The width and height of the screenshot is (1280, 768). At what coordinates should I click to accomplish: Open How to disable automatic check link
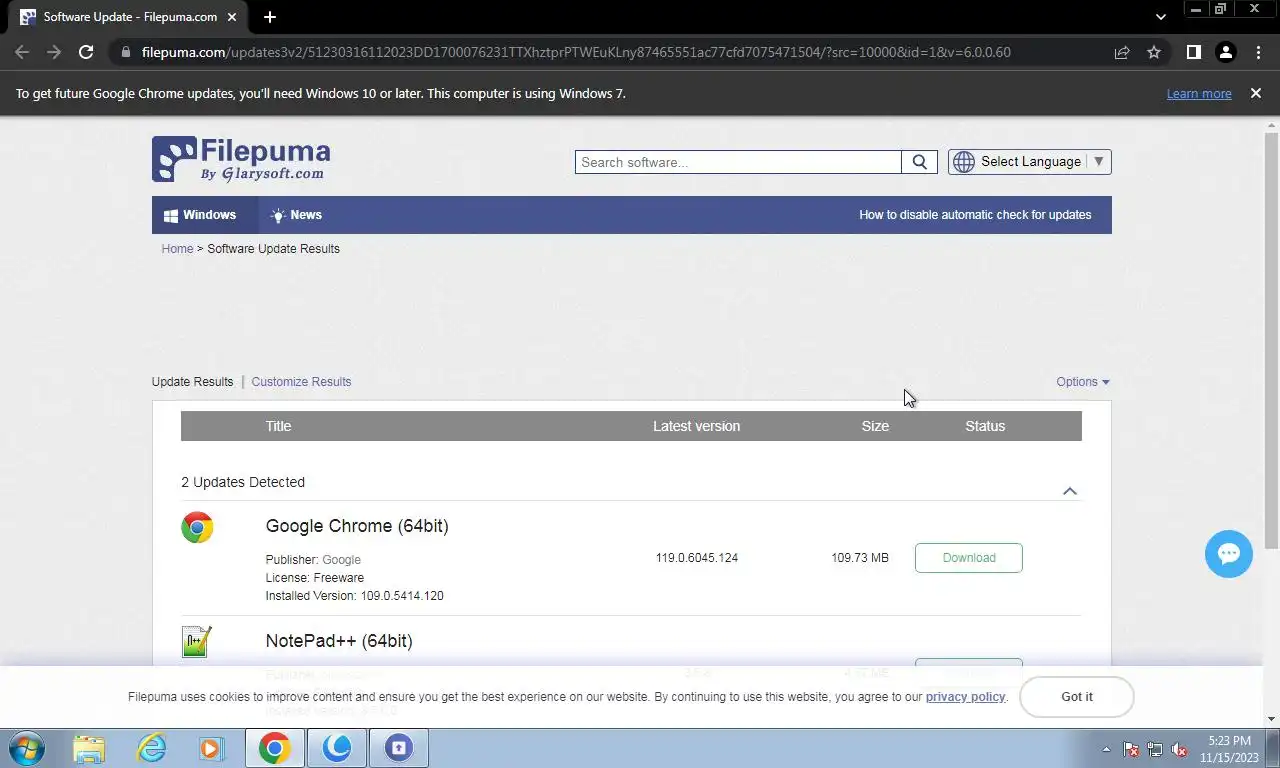975,215
